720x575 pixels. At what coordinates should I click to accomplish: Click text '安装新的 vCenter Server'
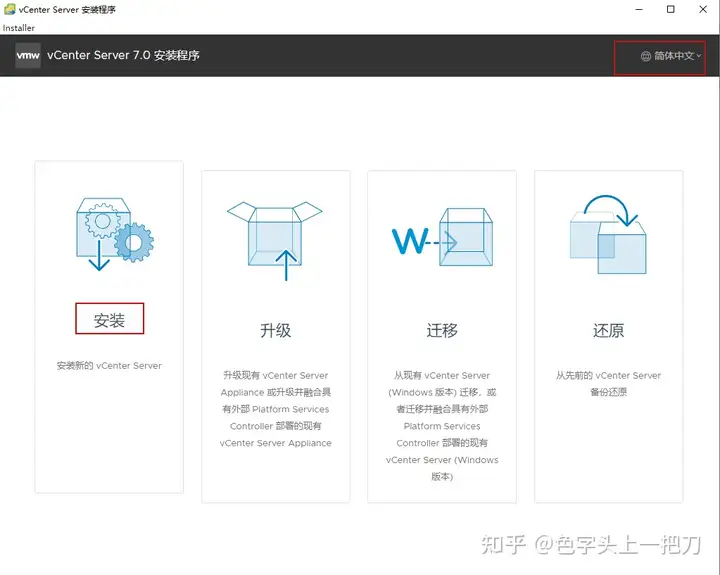[109, 366]
